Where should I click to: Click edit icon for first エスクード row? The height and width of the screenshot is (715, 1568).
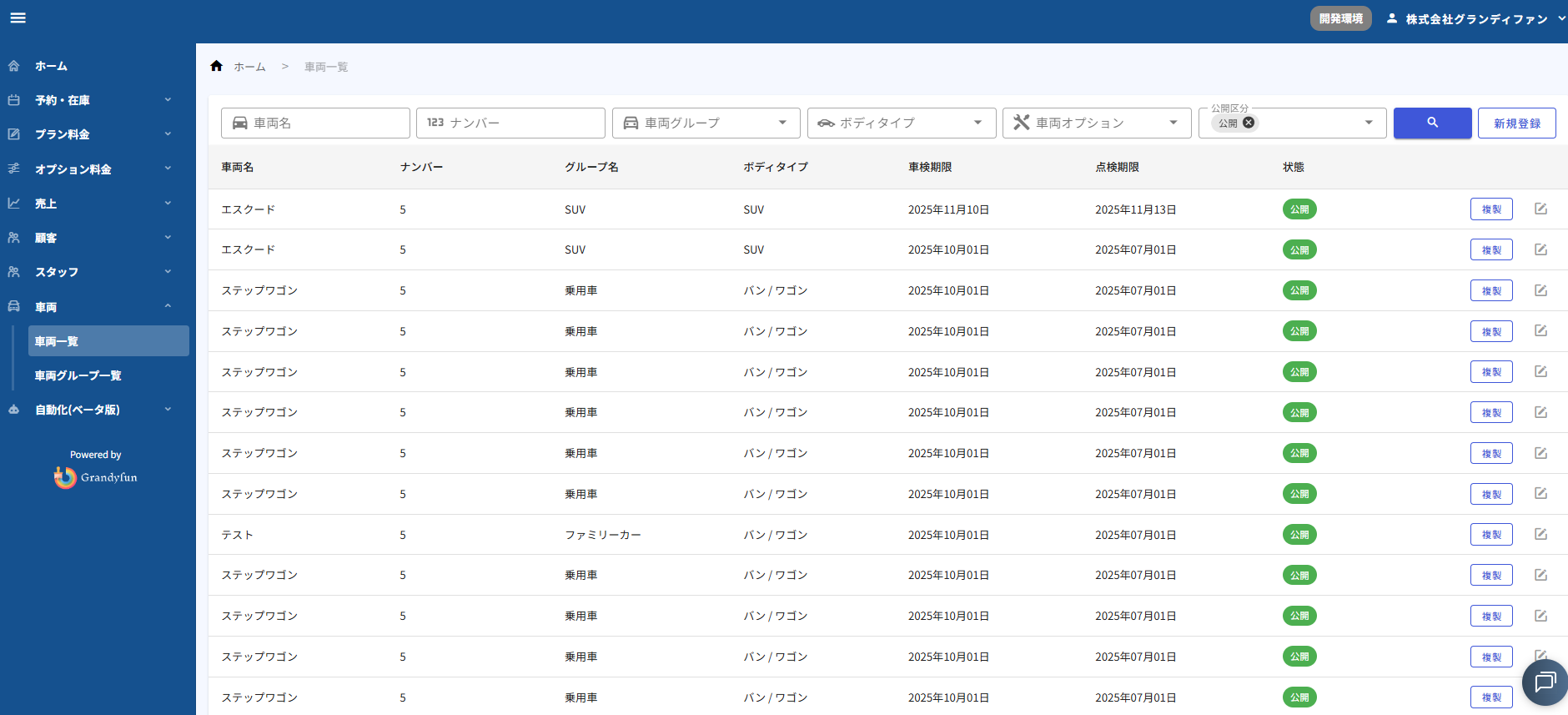tap(1540, 209)
